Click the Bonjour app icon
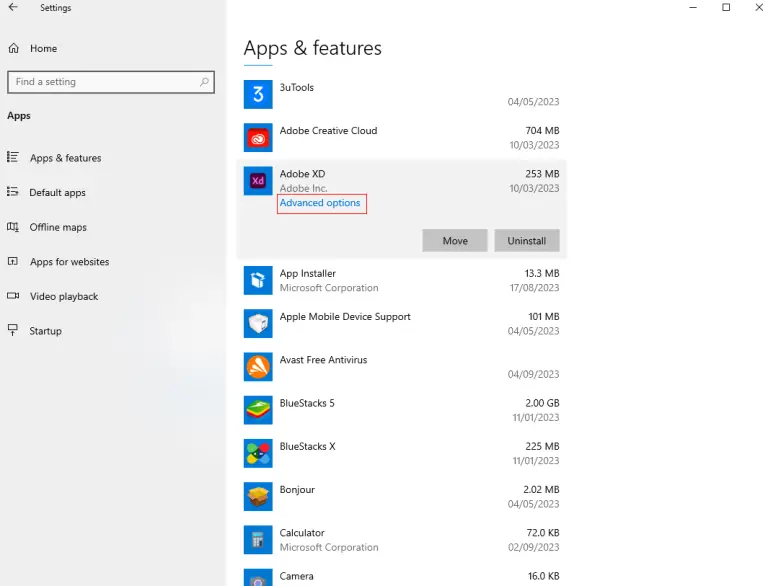The height and width of the screenshot is (586, 768). 258,497
